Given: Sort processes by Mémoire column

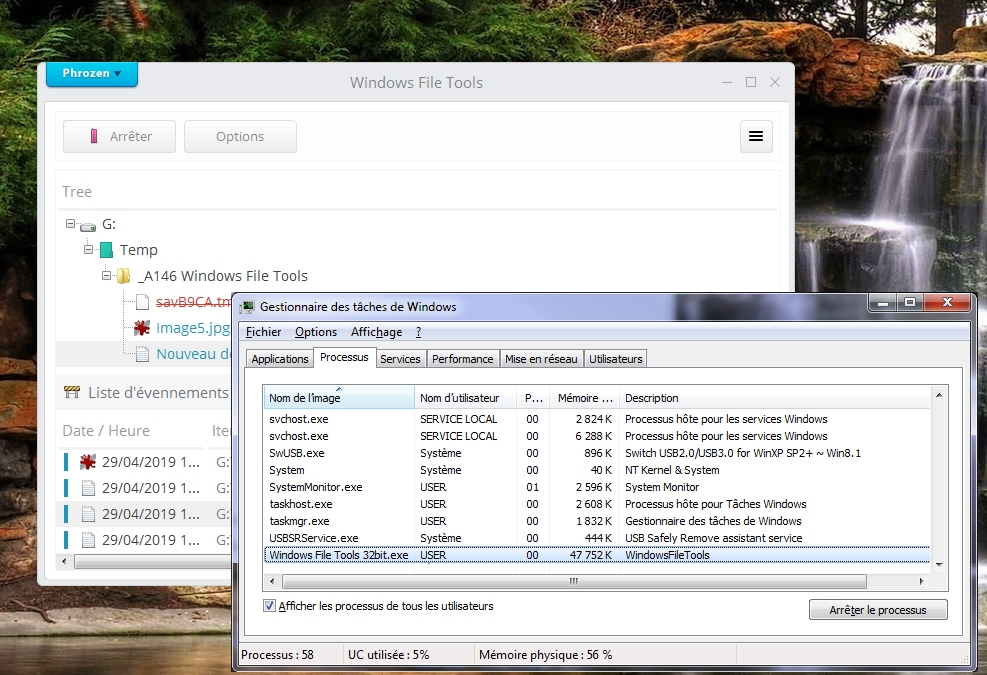Looking at the screenshot, I should (x=586, y=398).
